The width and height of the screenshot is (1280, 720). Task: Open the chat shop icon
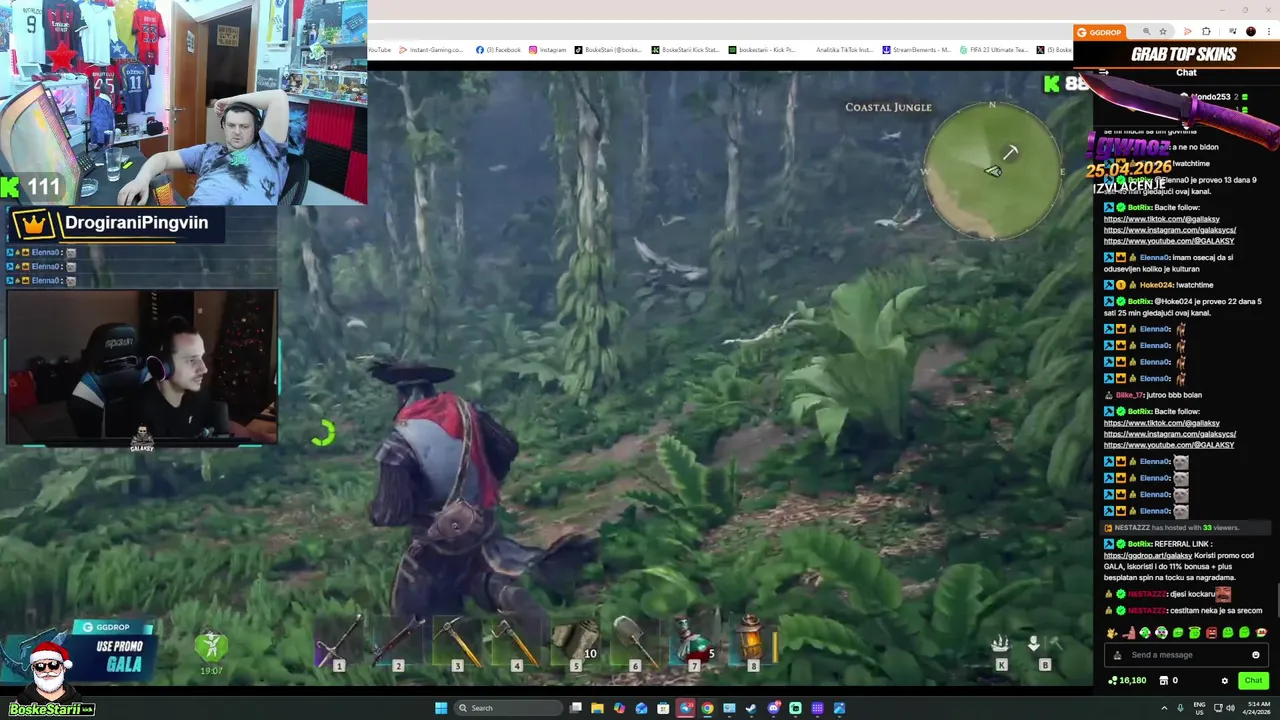point(1164,681)
